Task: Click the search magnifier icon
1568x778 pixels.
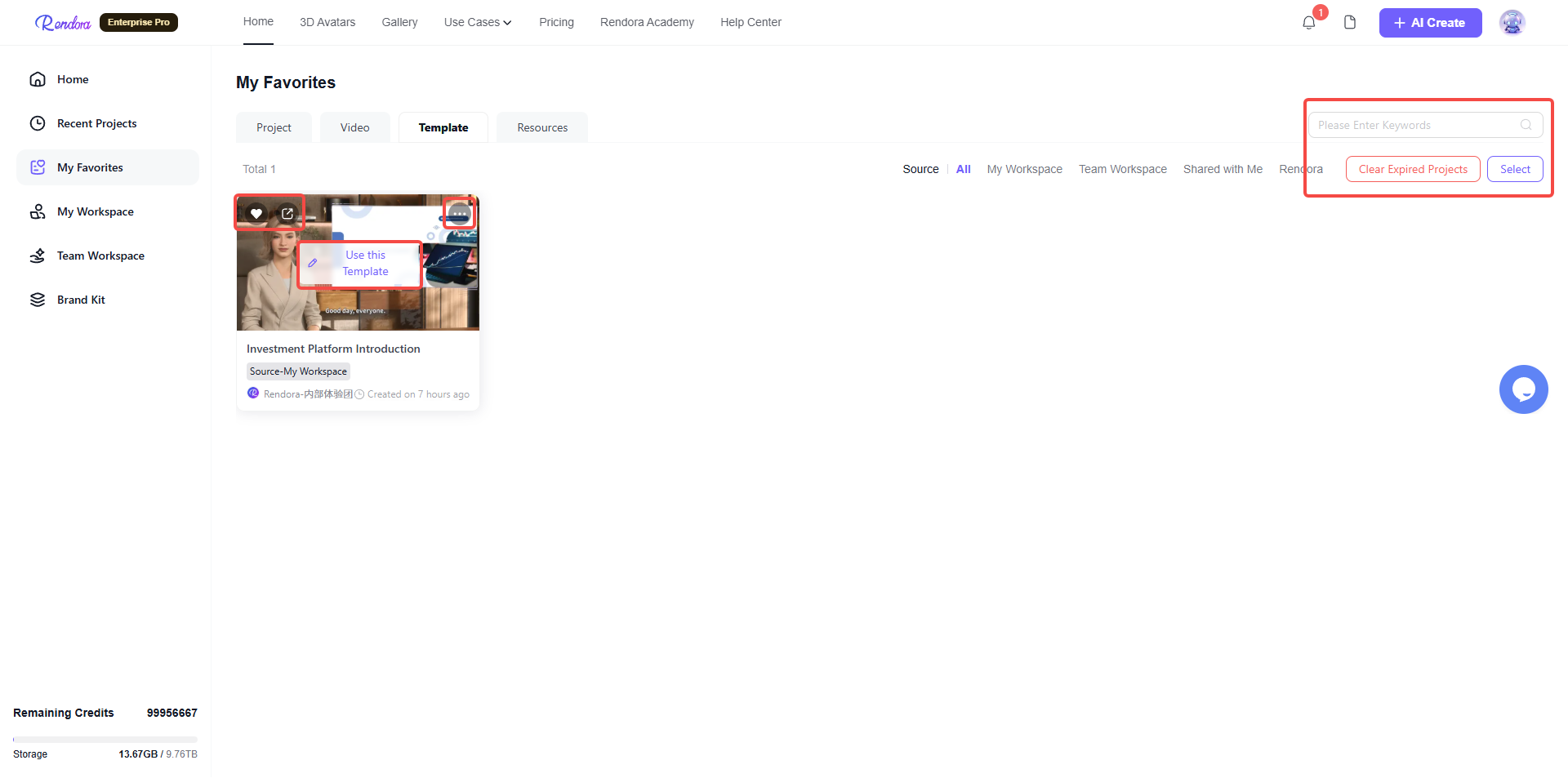Action: (1526, 125)
